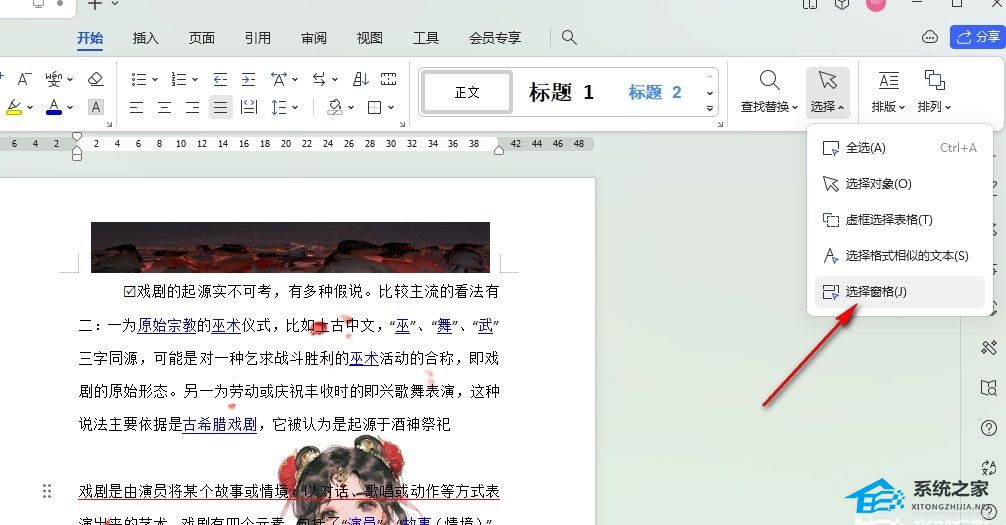Choose 虚框选择表格(T) menu item
Screen dimensions: 1006x525
[899, 220]
